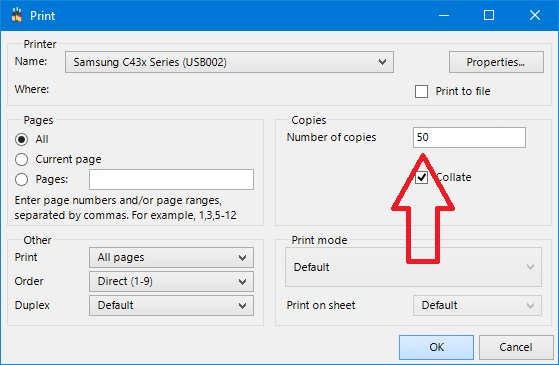
Task: Click the Pages range input field
Action: (x=171, y=179)
